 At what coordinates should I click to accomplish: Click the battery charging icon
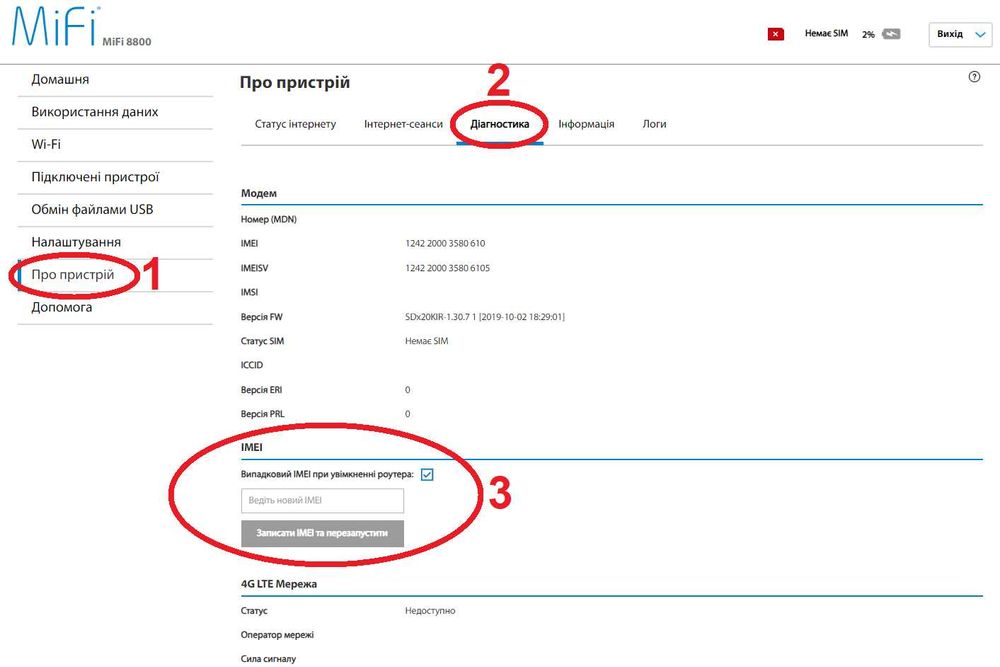[x=891, y=34]
